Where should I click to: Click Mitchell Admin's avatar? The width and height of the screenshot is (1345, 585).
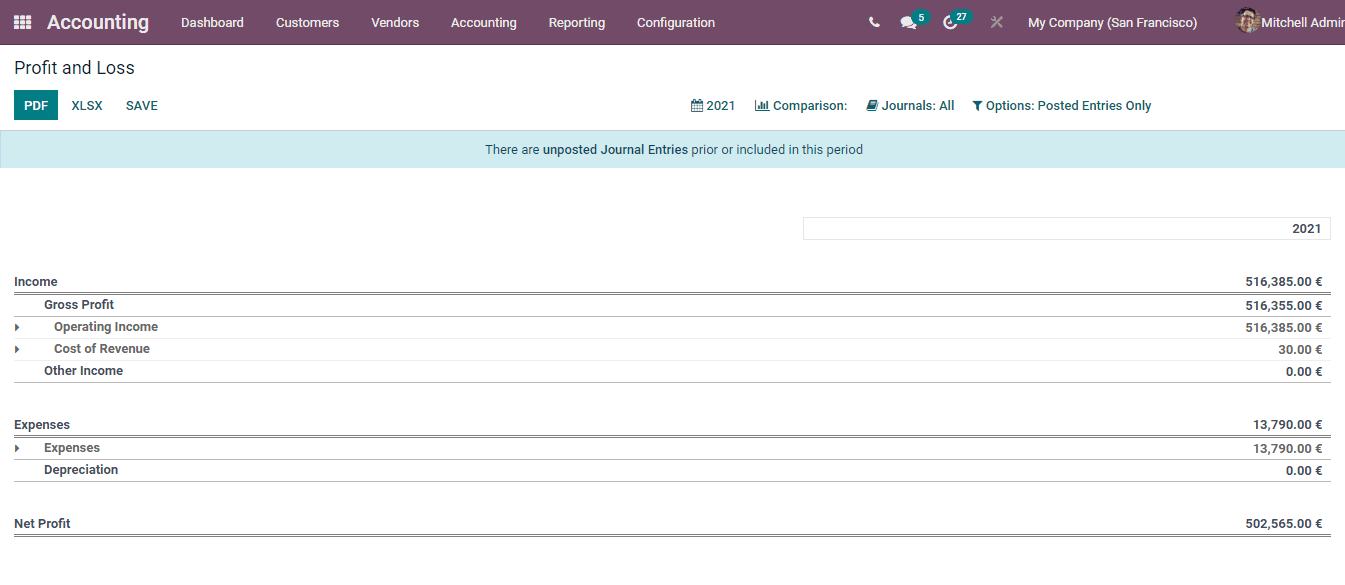coord(1247,21)
